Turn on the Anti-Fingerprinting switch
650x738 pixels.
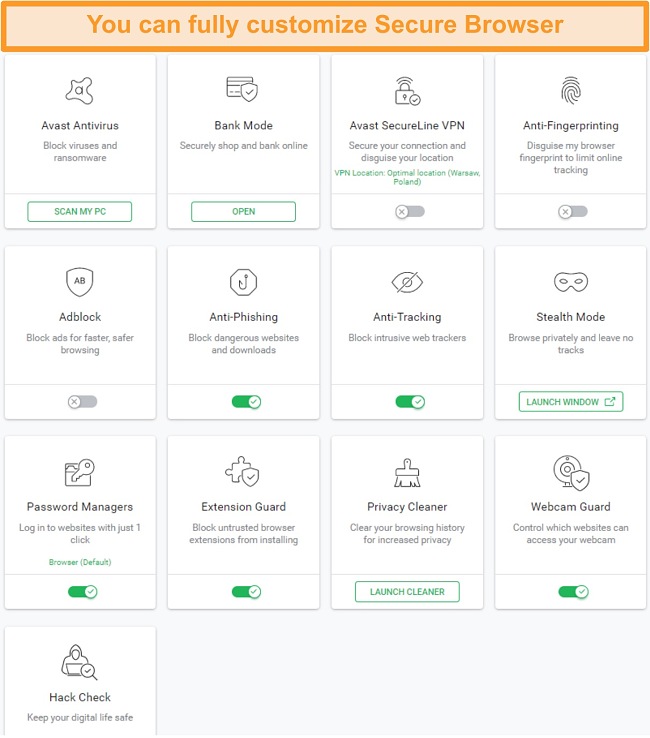point(573,212)
